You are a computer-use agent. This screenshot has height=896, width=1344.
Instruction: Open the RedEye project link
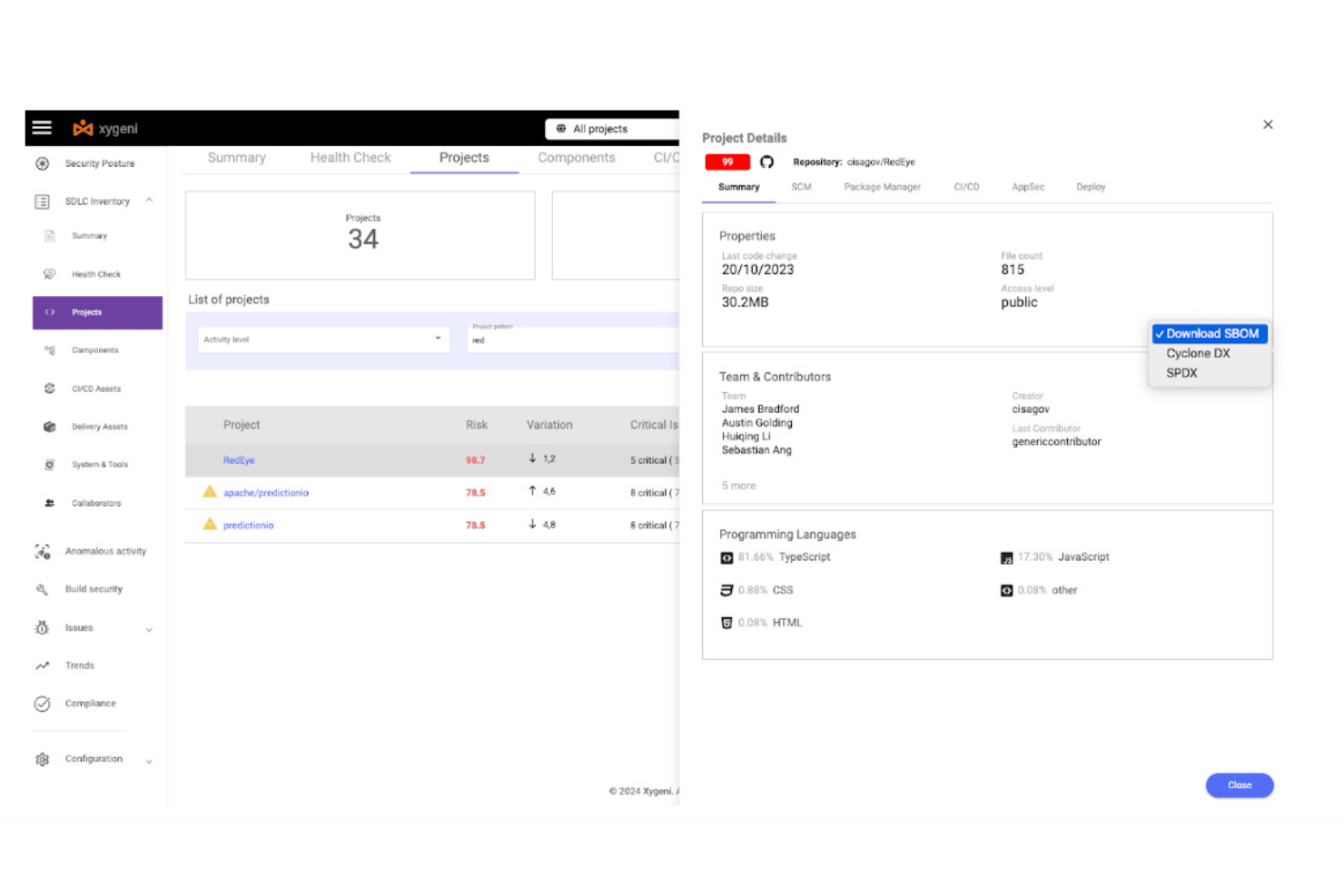239,460
